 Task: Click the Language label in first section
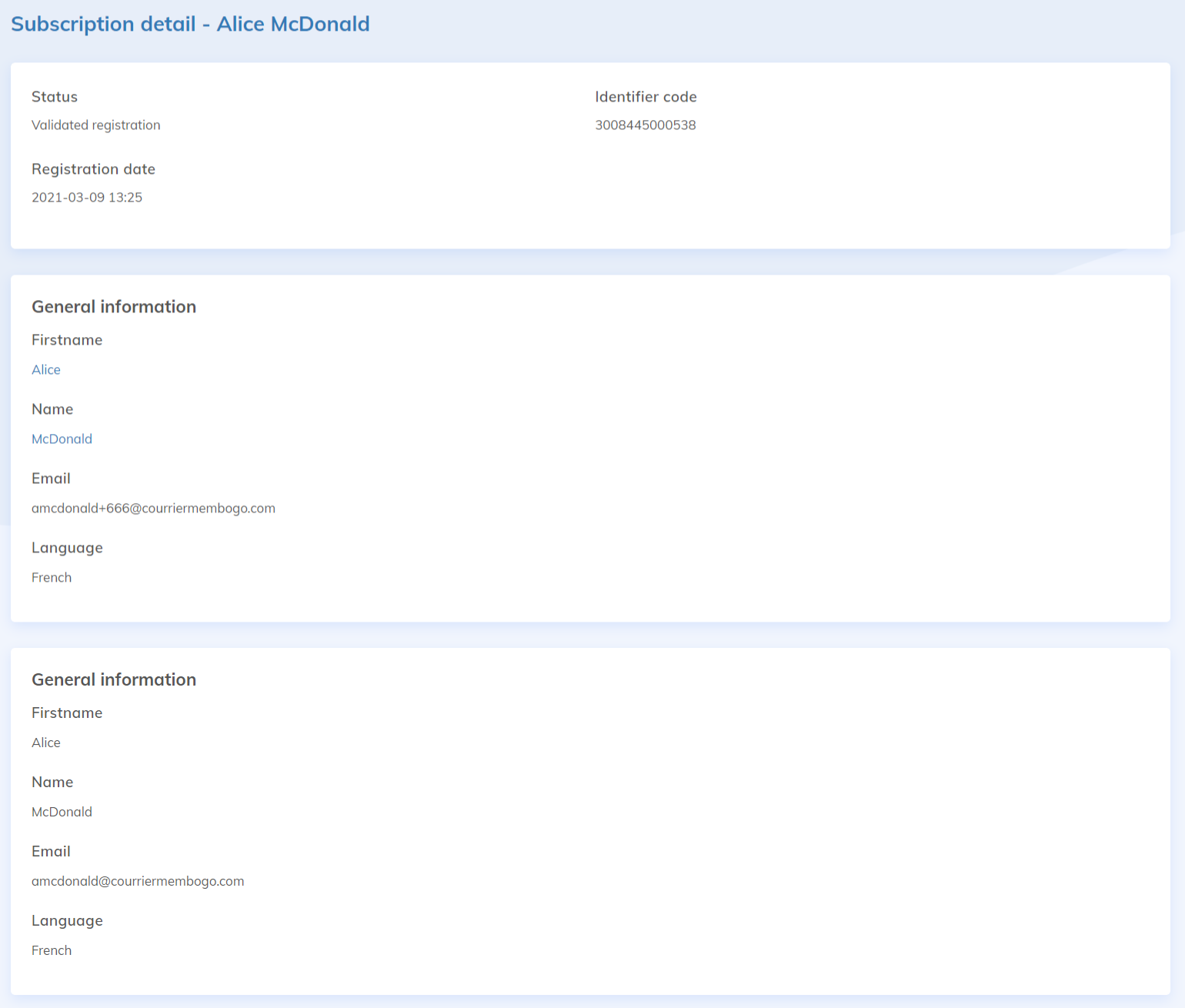67,547
